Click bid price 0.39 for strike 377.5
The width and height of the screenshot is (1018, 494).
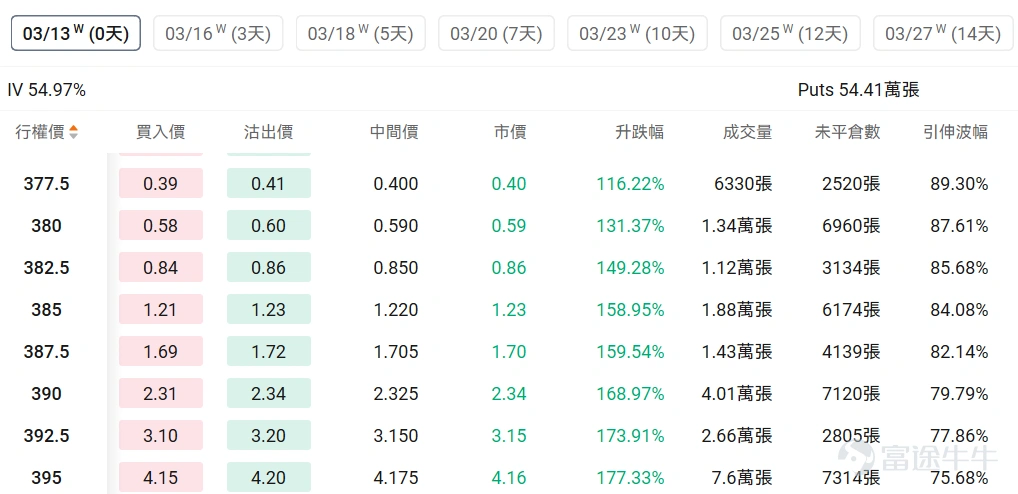[161, 184]
